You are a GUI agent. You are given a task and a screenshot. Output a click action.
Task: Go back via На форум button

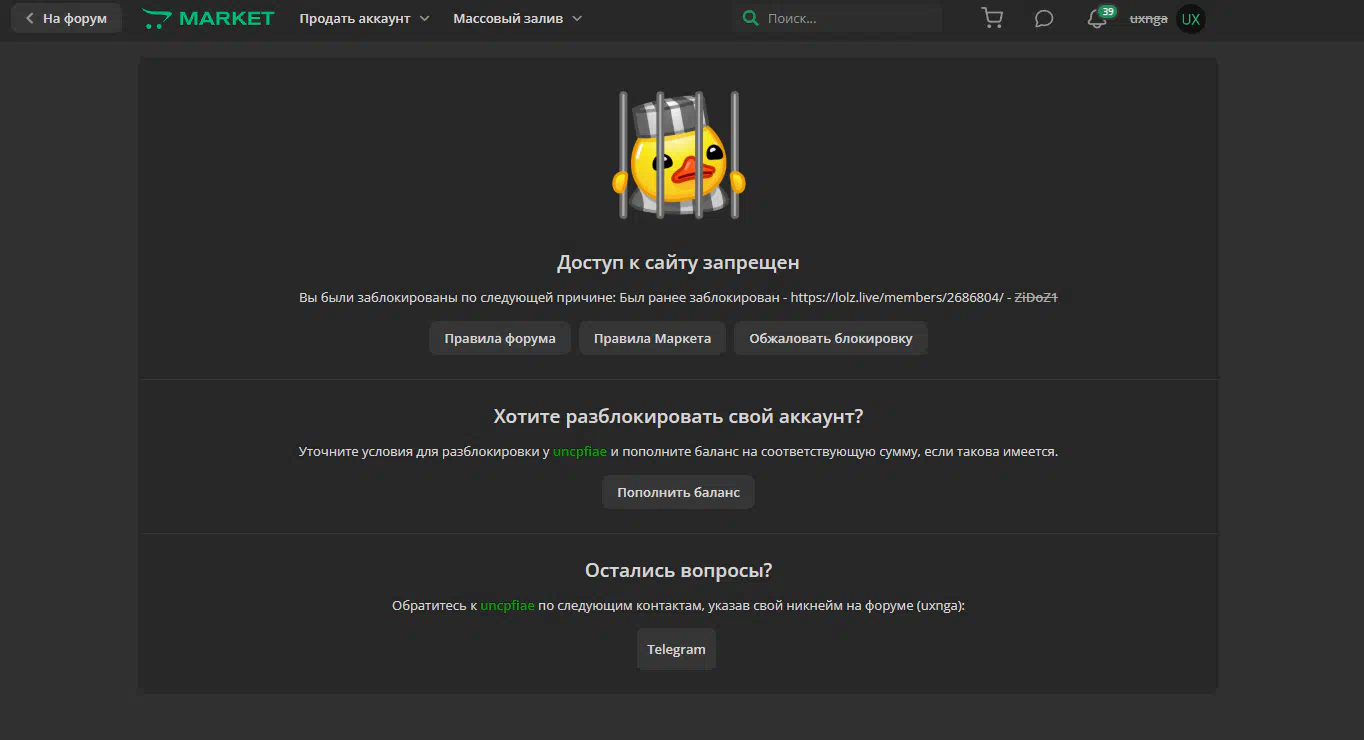click(67, 18)
